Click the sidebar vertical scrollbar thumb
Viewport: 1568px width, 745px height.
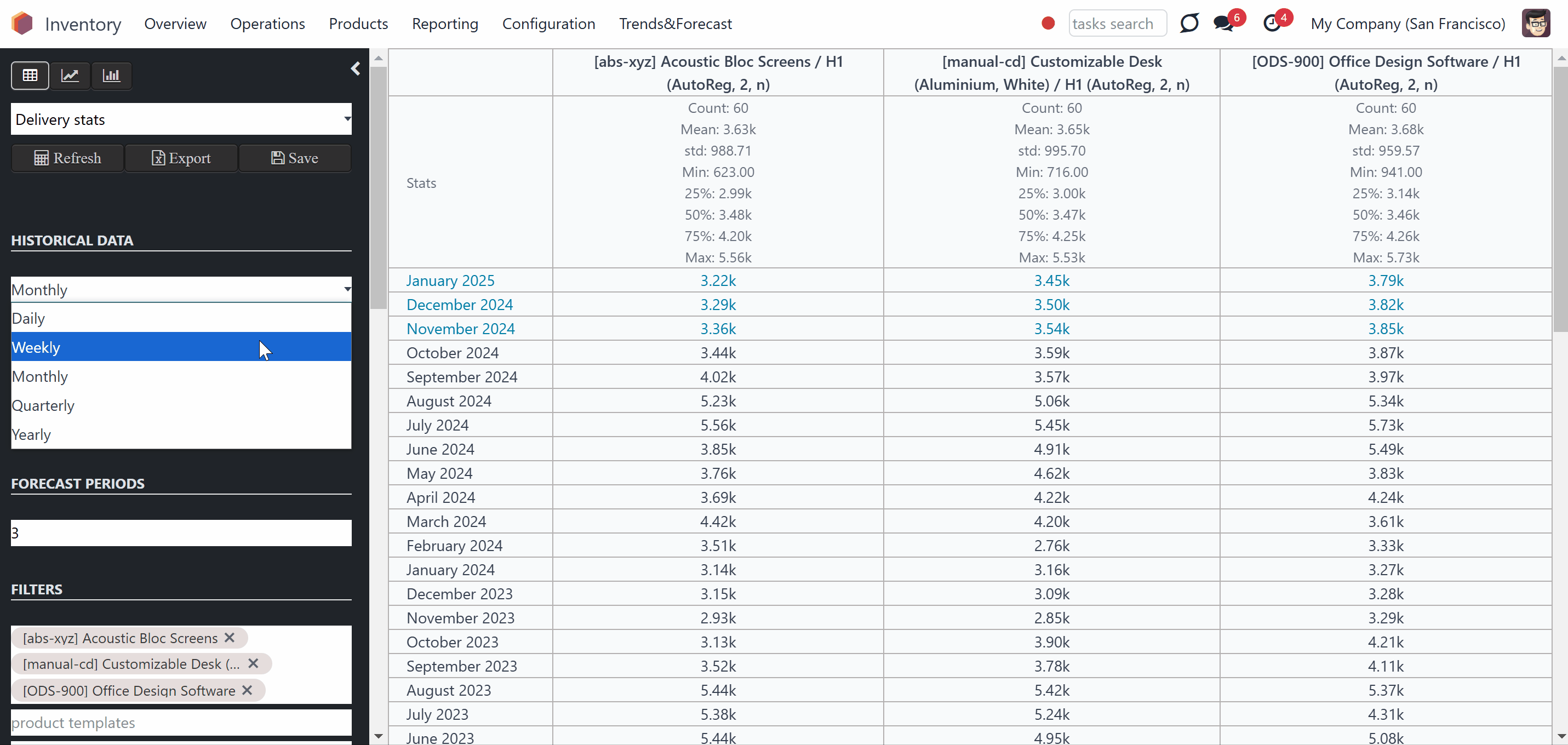pos(378,187)
